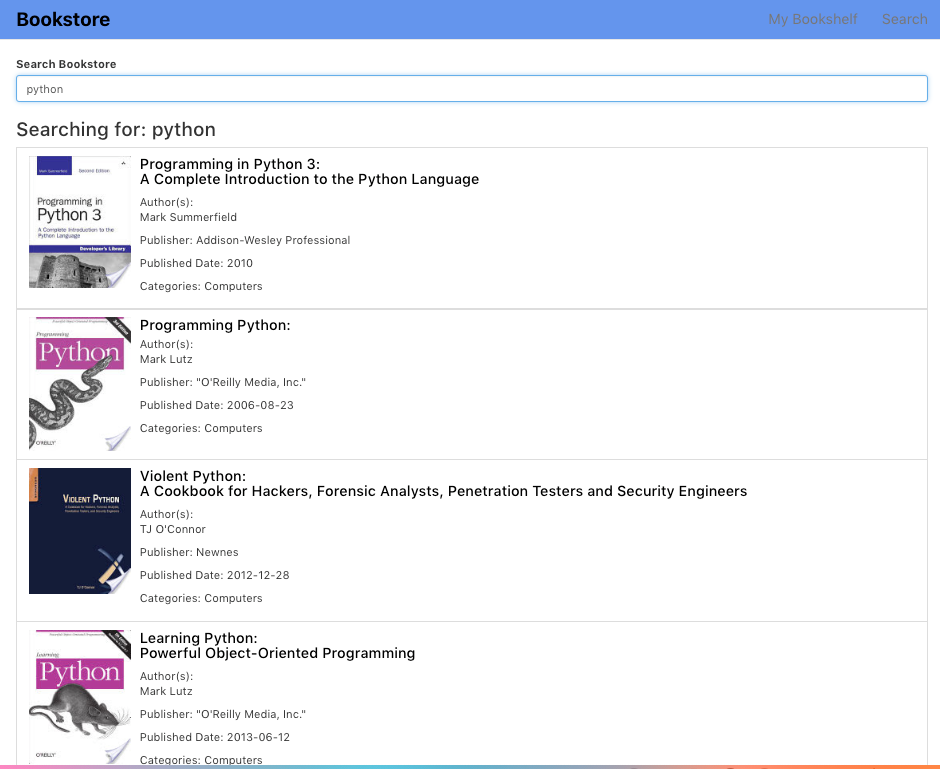This screenshot has height=769, width=940.
Task: Select subtitle A Complete Introduction to the Python Language
Action: tap(309, 179)
